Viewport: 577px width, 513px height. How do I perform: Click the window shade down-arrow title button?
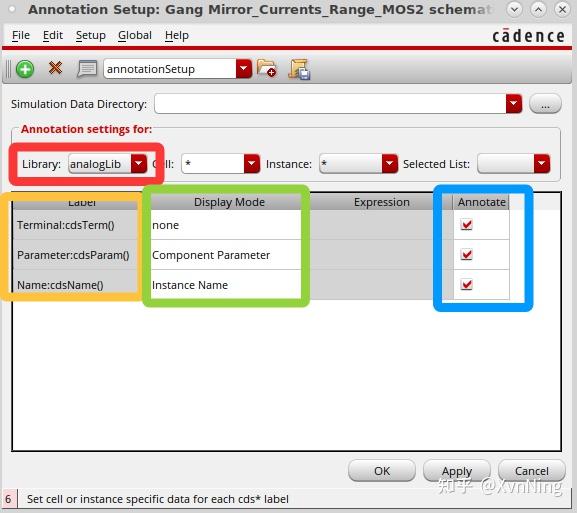[514, 10]
